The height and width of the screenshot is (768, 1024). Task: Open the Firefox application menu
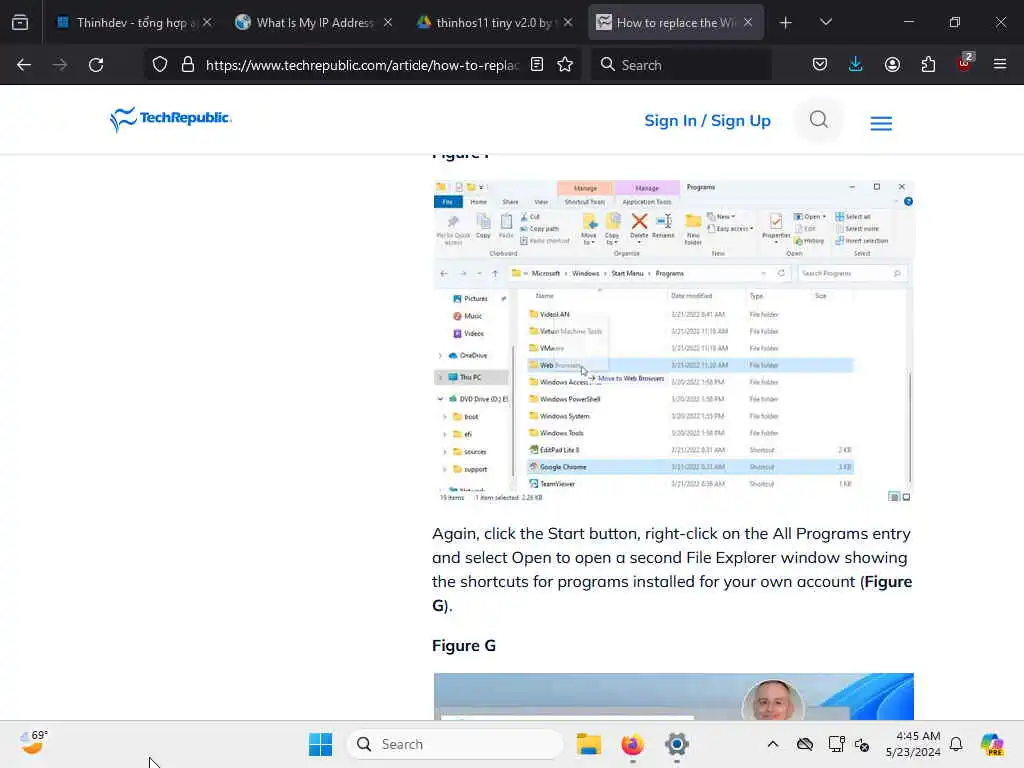1000,65
